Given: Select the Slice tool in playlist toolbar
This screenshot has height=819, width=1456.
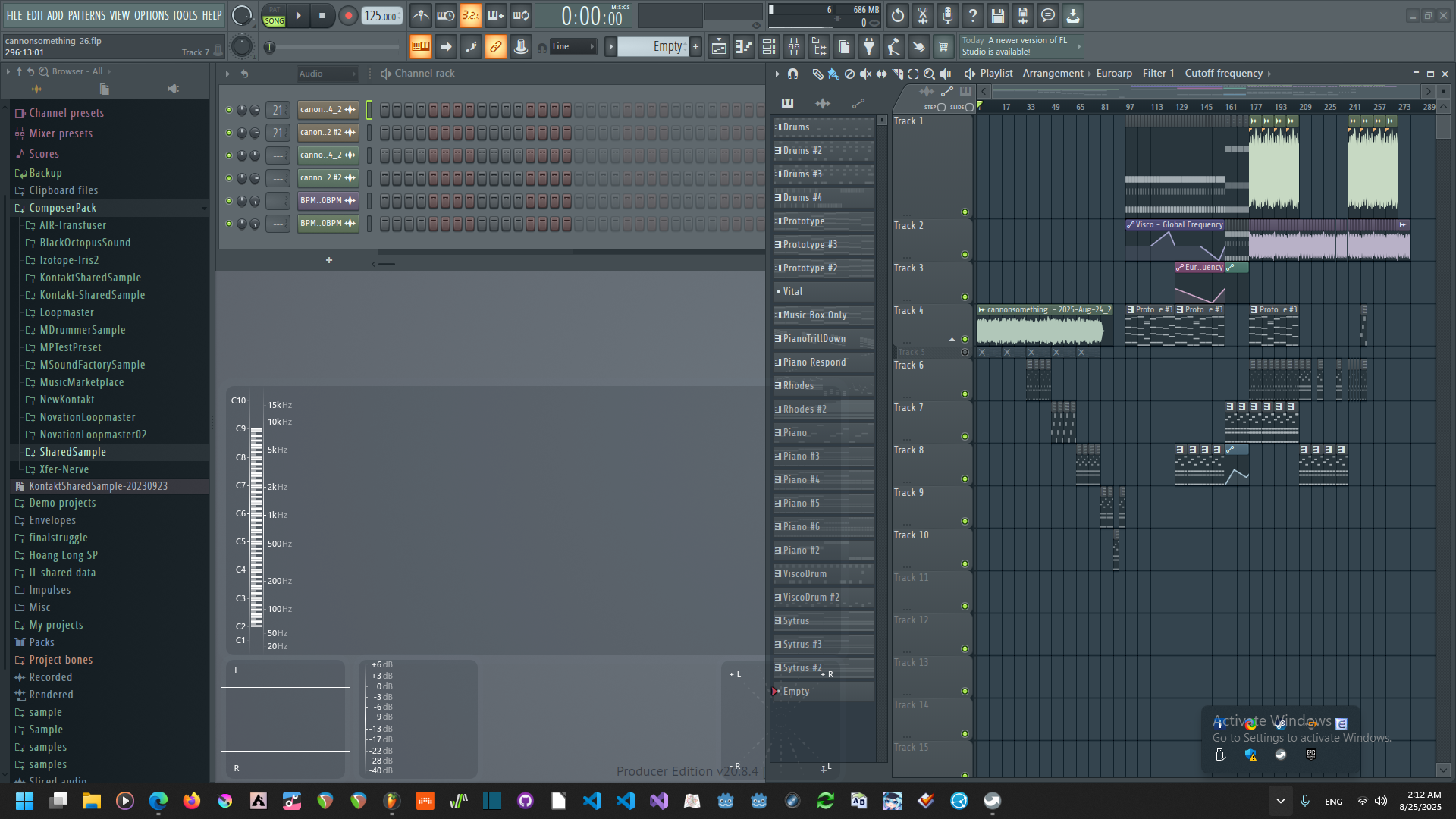Looking at the screenshot, I should pyautogui.click(x=897, y=74).
